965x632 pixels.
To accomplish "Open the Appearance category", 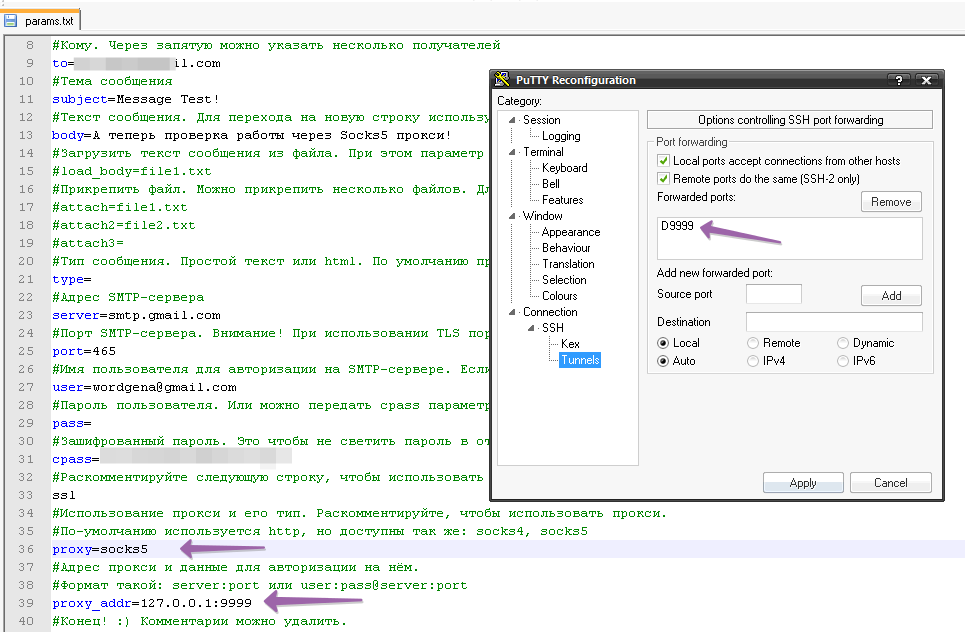I will point(571,232).
